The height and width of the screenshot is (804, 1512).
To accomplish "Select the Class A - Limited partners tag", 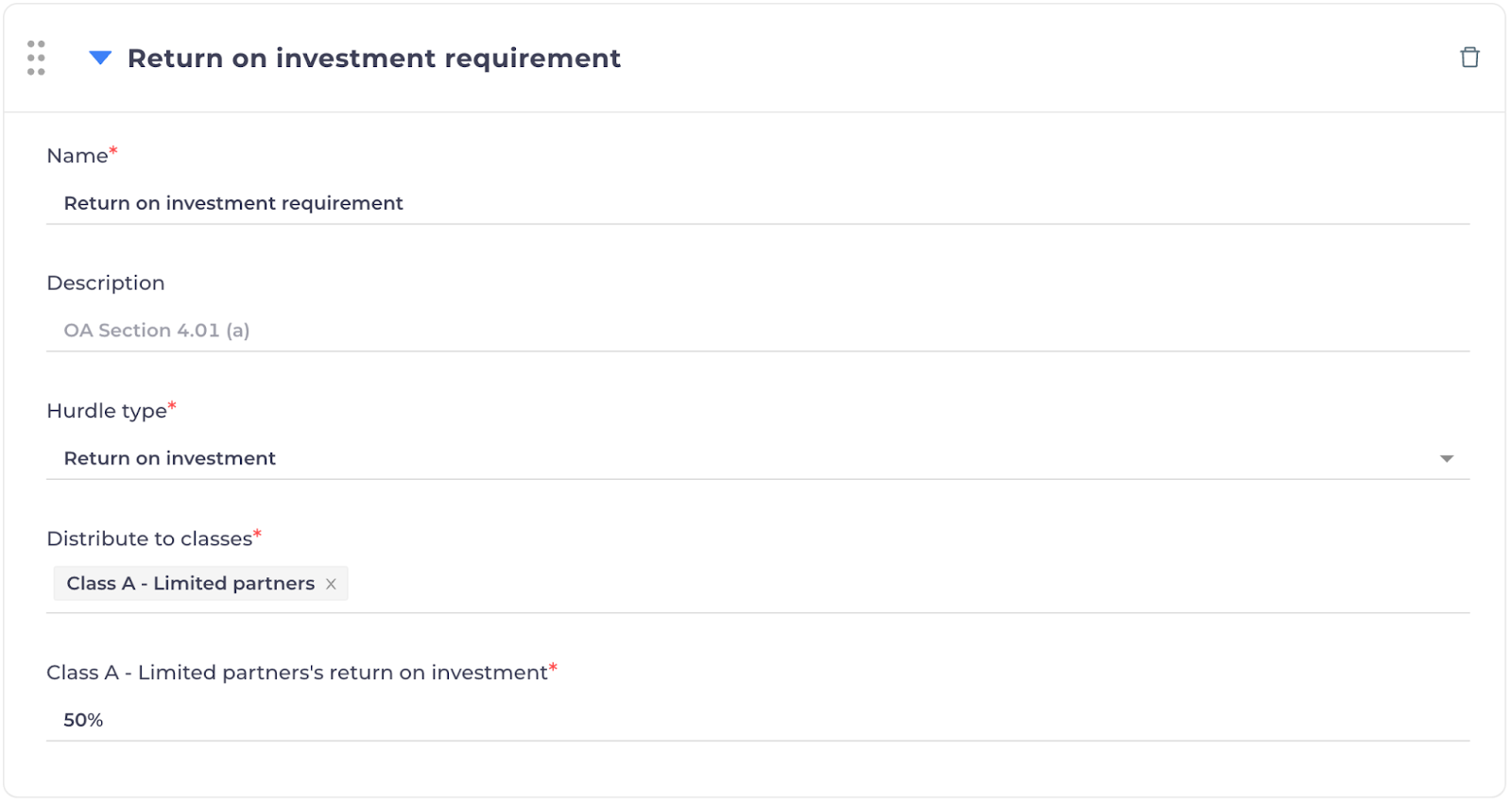I will (x=190, y=584).
